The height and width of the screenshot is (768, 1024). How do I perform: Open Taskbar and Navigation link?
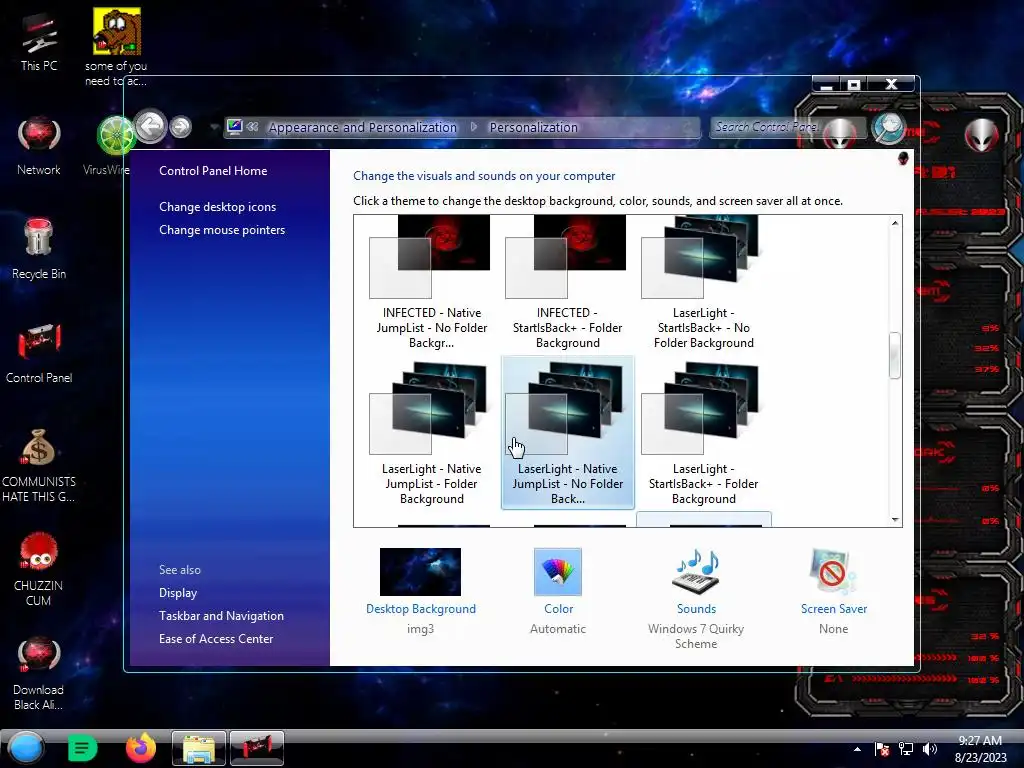click(x=221, y=616)
